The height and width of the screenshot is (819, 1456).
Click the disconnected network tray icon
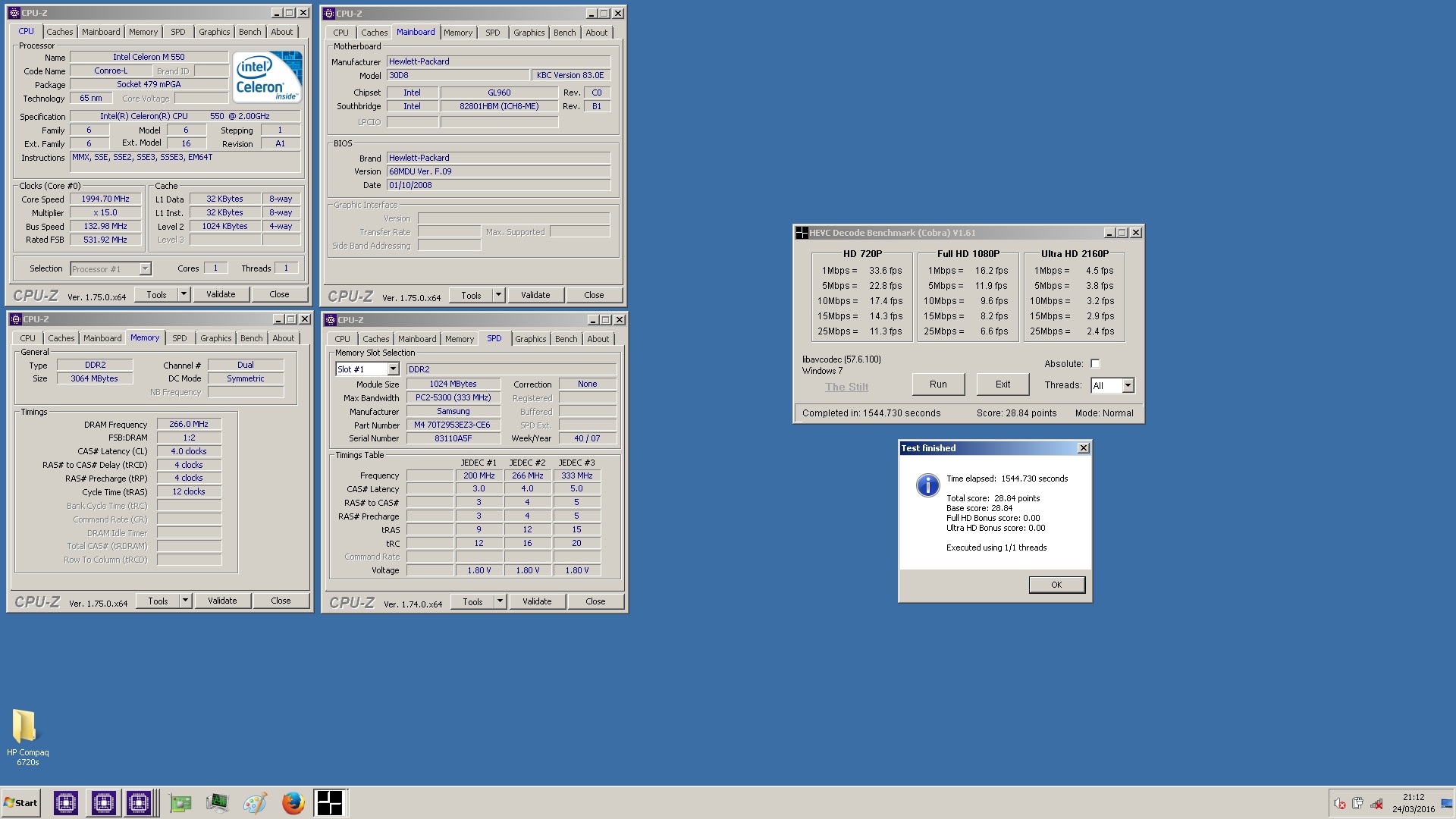[1377, 804]
